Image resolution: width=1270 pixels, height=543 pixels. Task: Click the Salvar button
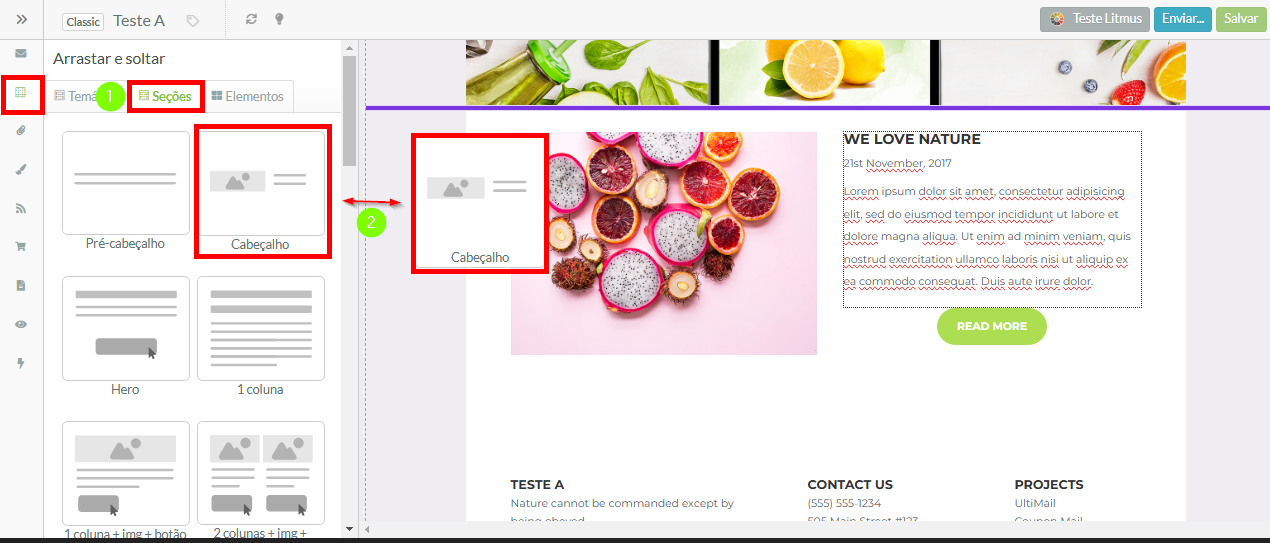coord(1241,19)
